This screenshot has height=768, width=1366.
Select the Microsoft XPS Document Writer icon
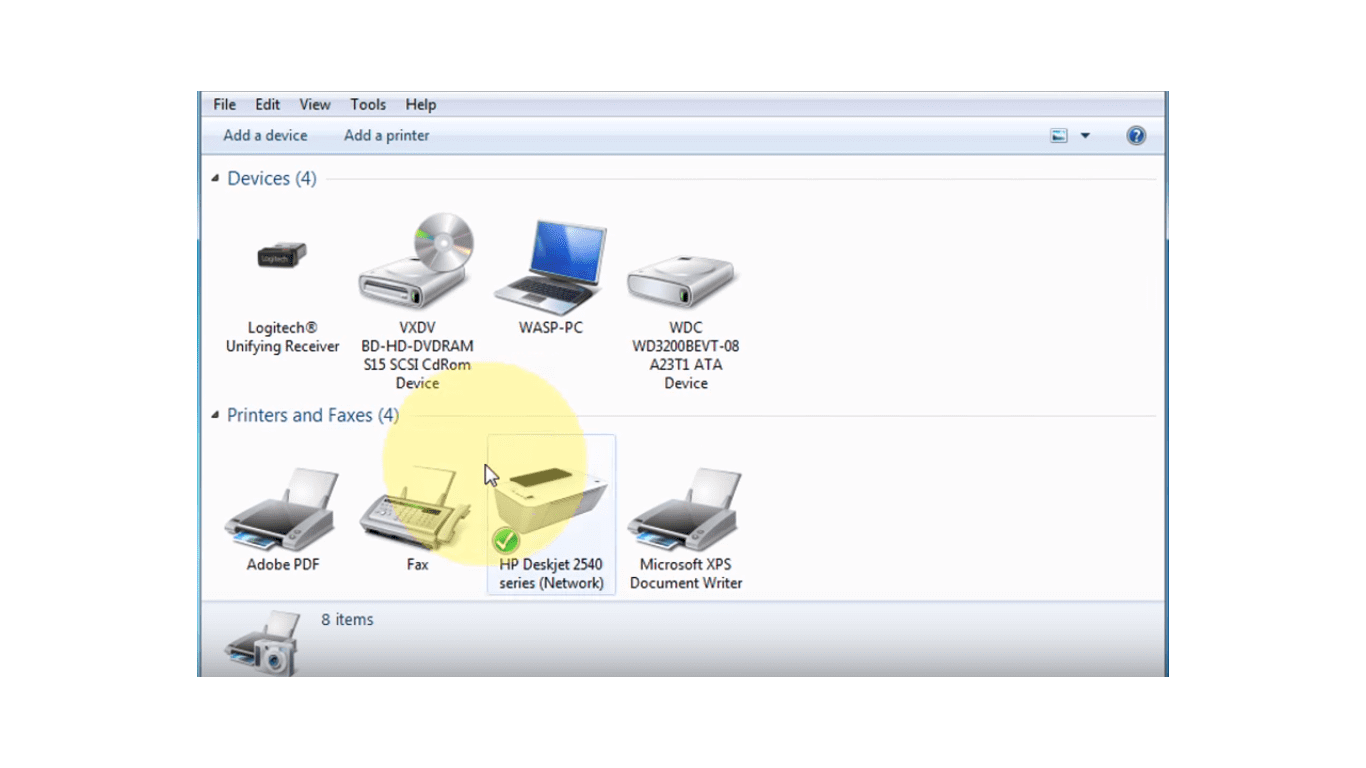pos(685,509)
